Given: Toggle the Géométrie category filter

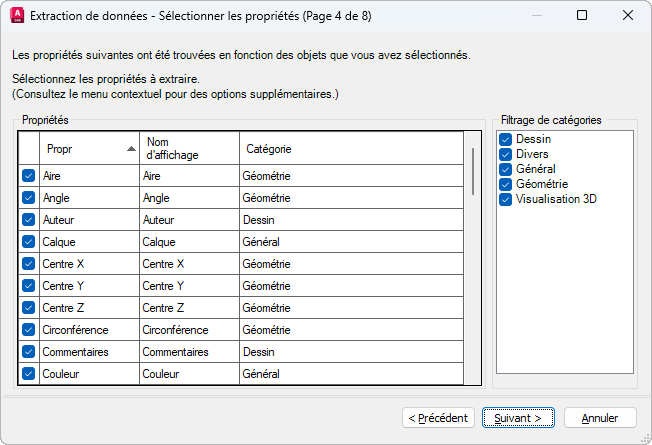Looking at the screenshot, I should click(506, 185).
